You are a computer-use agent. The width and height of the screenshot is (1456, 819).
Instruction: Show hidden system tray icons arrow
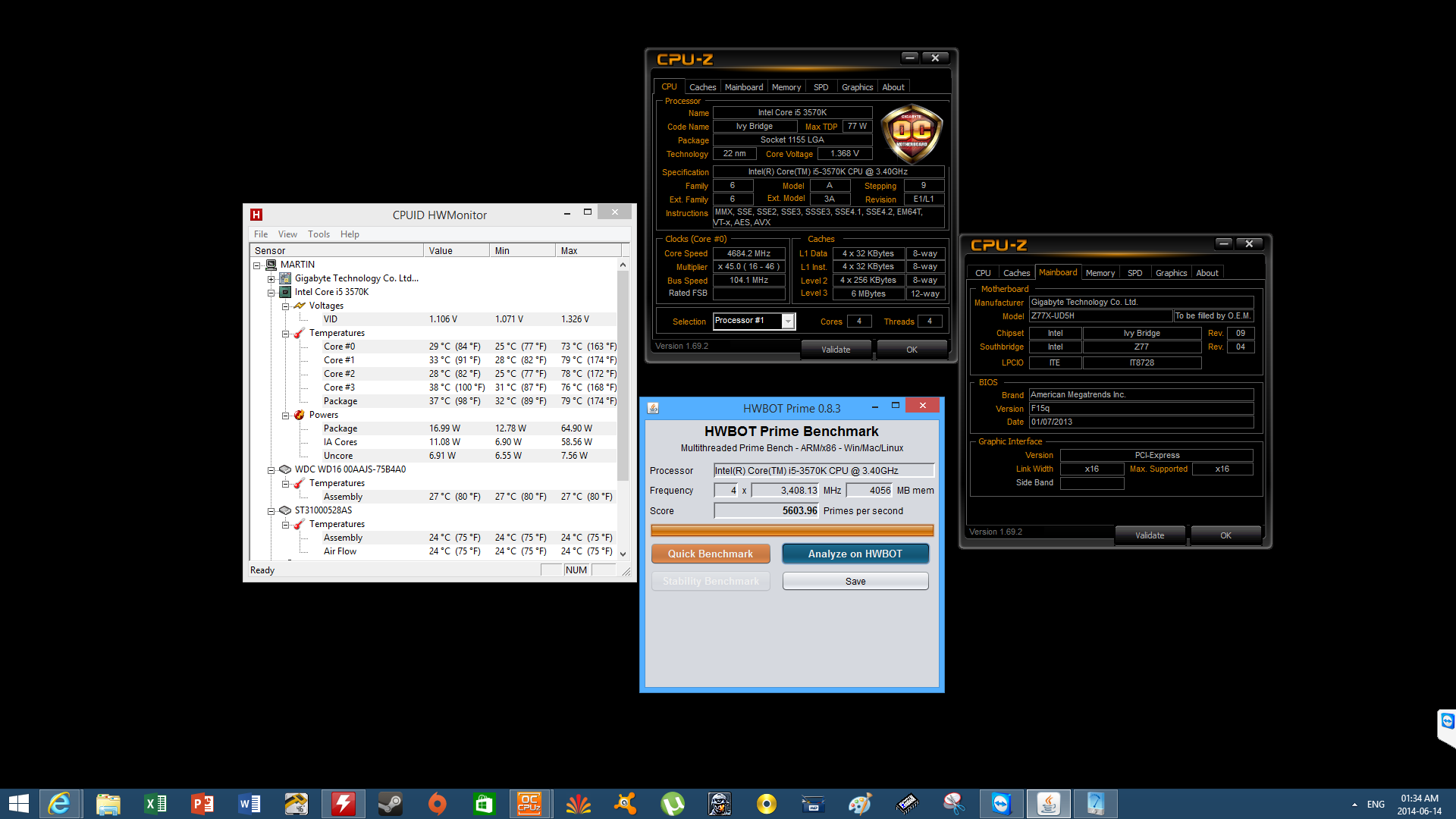[x=1354, y=805]
